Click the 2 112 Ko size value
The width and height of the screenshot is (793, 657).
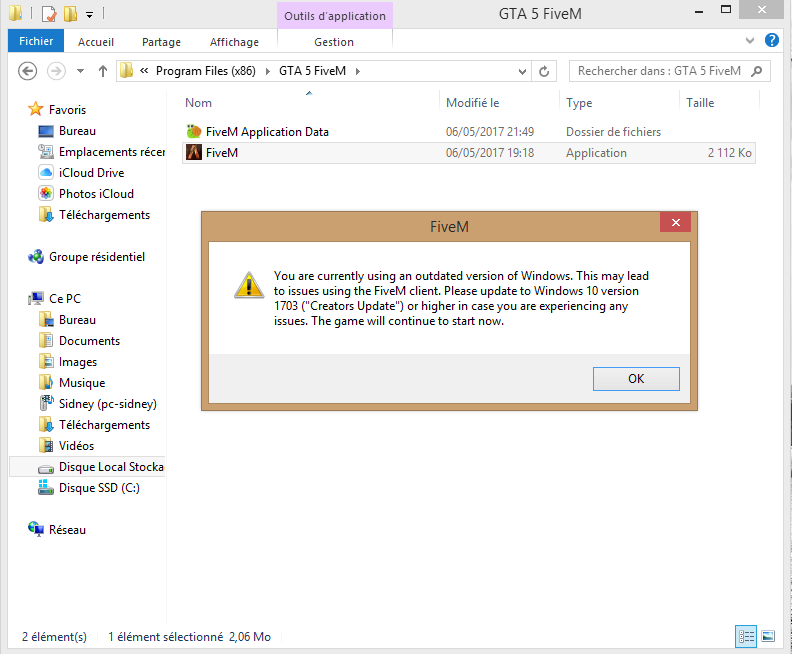pos(729,153)
